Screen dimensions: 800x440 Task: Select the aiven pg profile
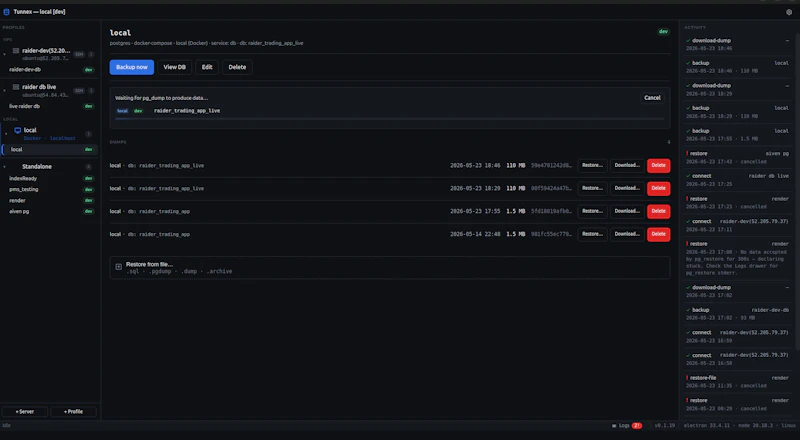49,211
